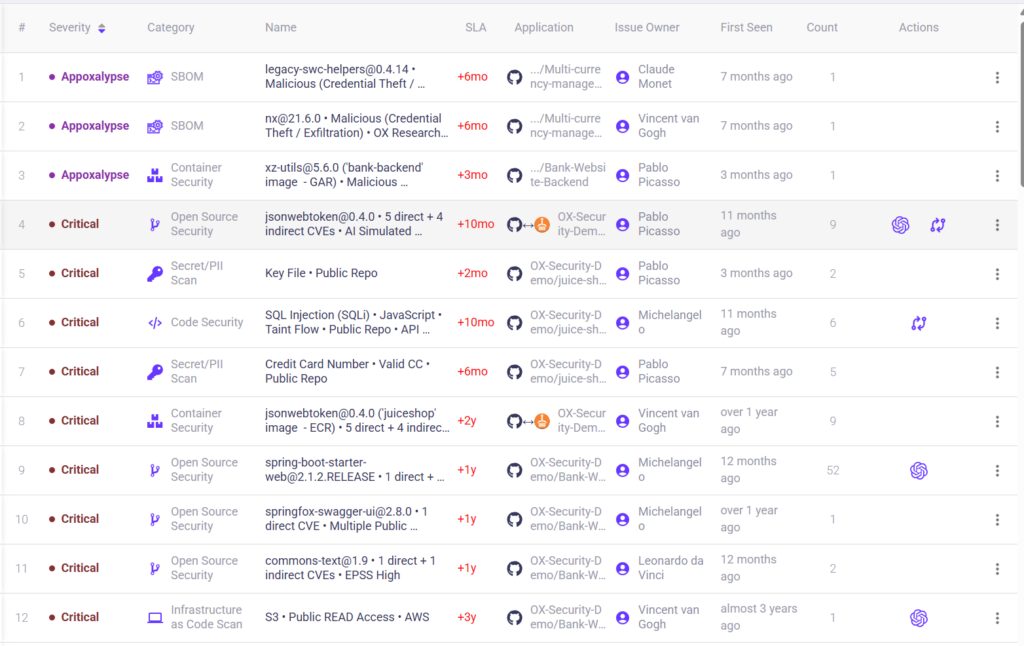The width and height of the screenshot is (1024, 646).
Task: Click the SBOM category icon in row 2
Action: [155, 126]
